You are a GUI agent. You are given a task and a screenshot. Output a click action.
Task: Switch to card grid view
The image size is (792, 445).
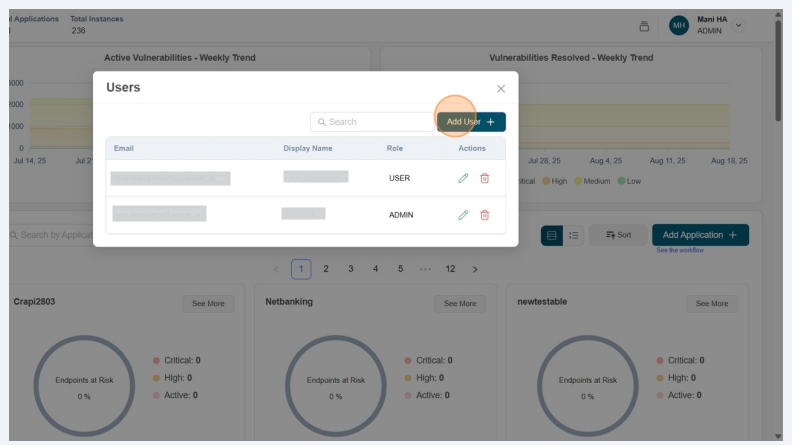pyautogui.click(x=551, y=235)
